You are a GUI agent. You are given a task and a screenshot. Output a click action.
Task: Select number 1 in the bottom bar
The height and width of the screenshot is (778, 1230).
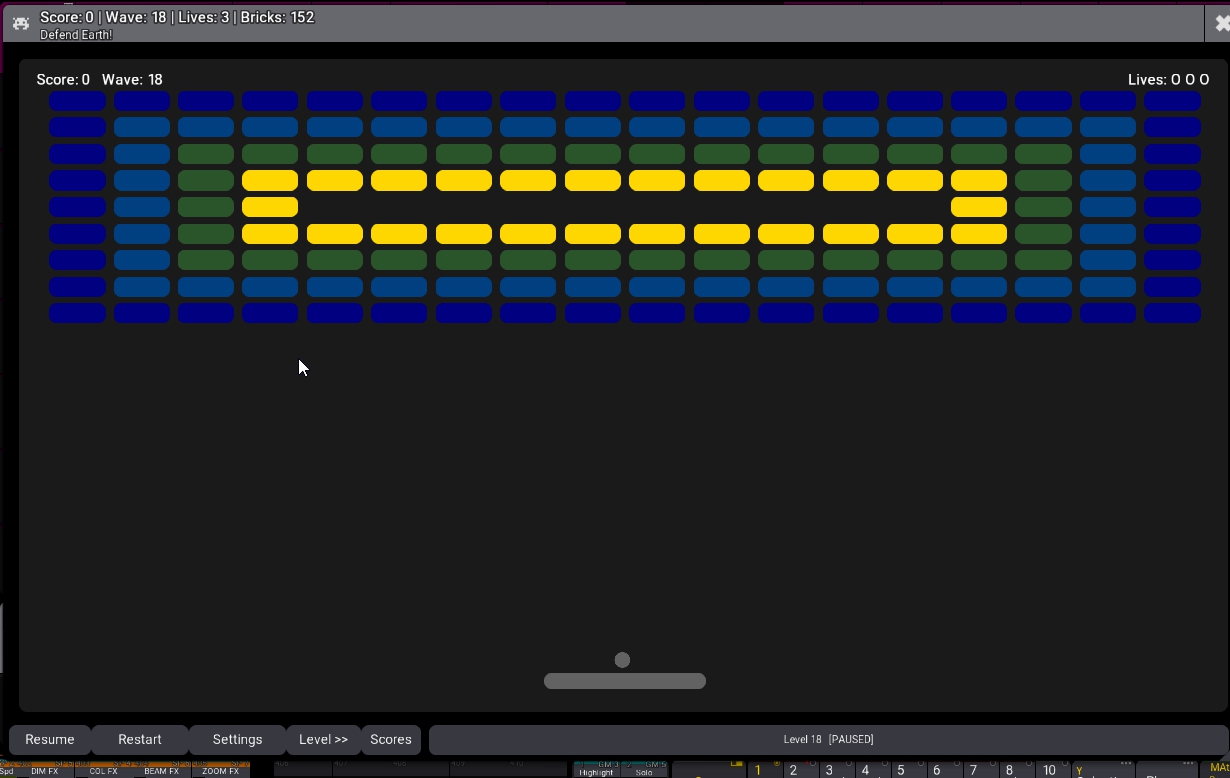coord(759,770)
